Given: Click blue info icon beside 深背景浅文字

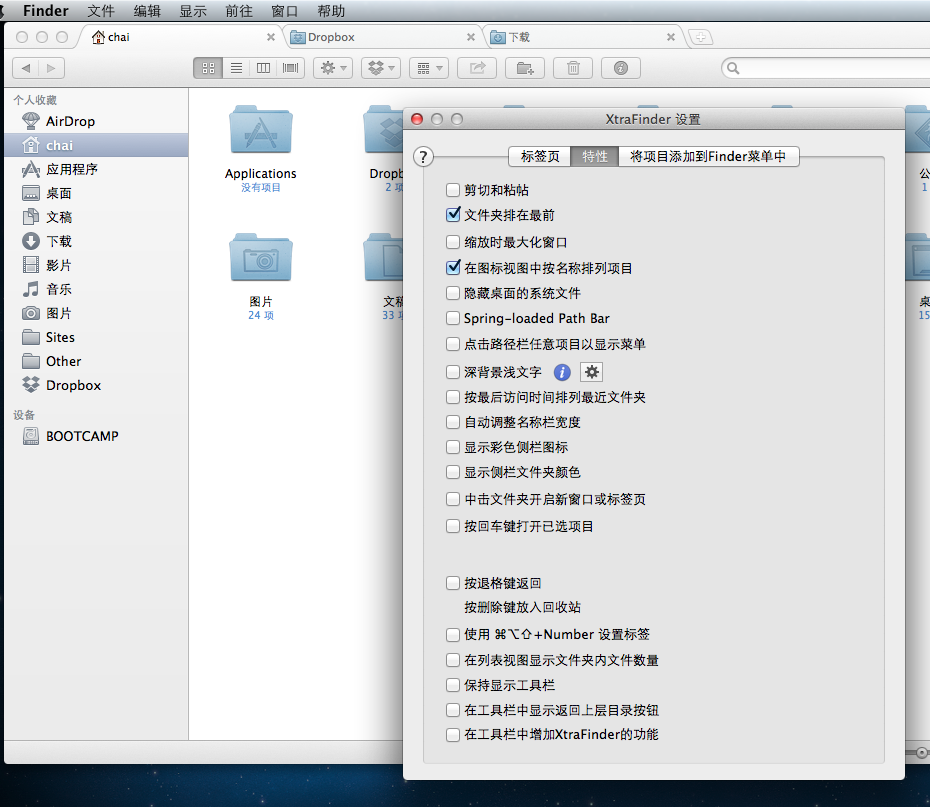Looking at the screenshot, I should coord(562,372).
